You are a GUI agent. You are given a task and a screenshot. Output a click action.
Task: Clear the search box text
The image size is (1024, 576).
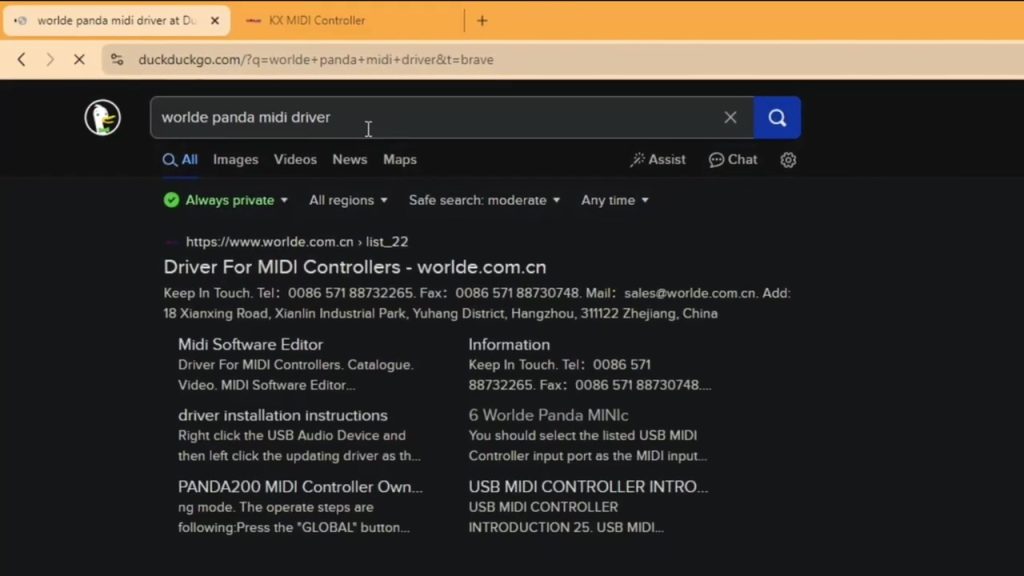(x=730, y=118)
